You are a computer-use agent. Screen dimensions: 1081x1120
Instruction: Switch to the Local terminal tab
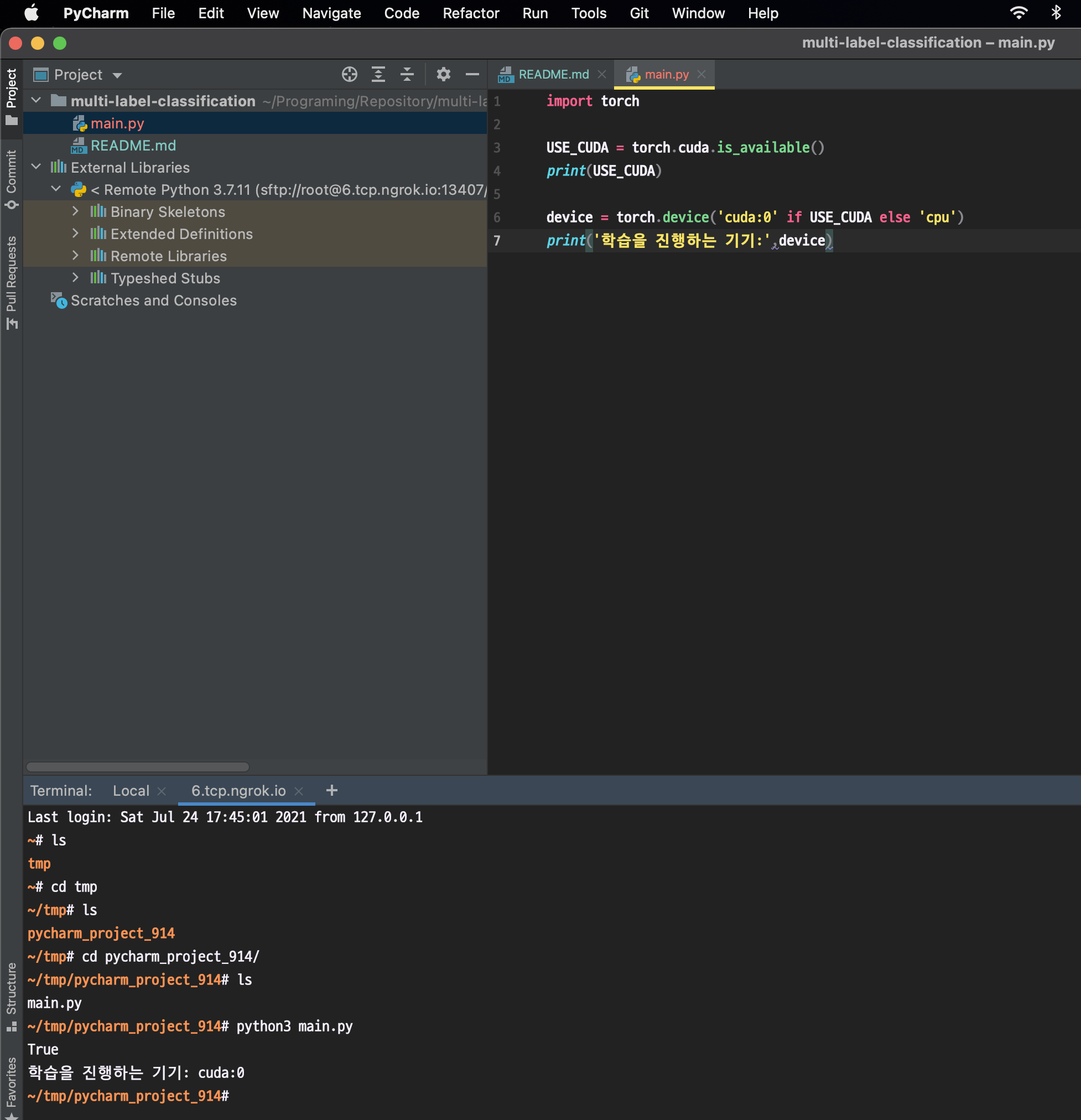click(131, 791)
